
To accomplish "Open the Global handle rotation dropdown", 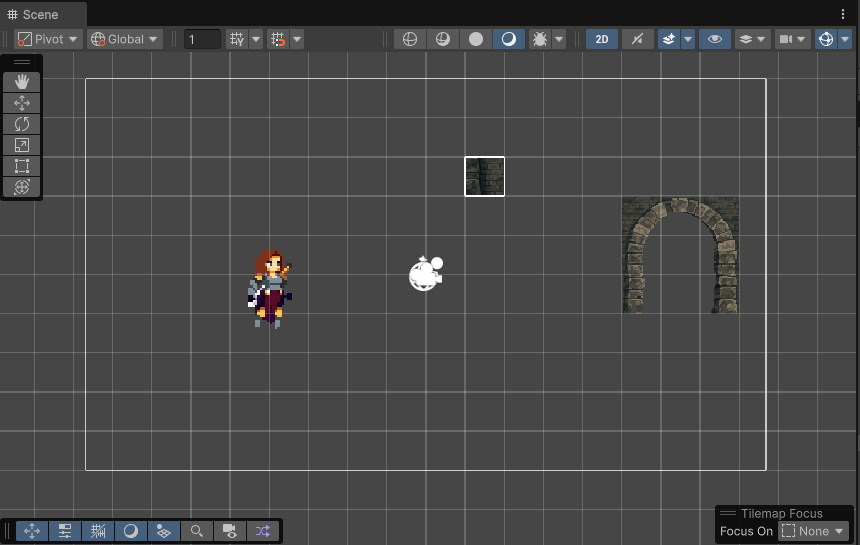I will pyautogui.click(x=125, y=39).
